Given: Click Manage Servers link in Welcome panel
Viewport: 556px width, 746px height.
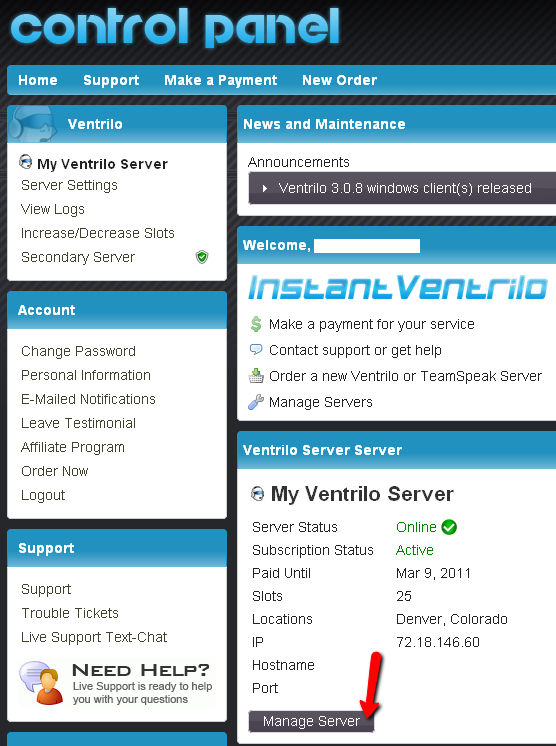Looking at the screenshot, I should tap(321, 402).
